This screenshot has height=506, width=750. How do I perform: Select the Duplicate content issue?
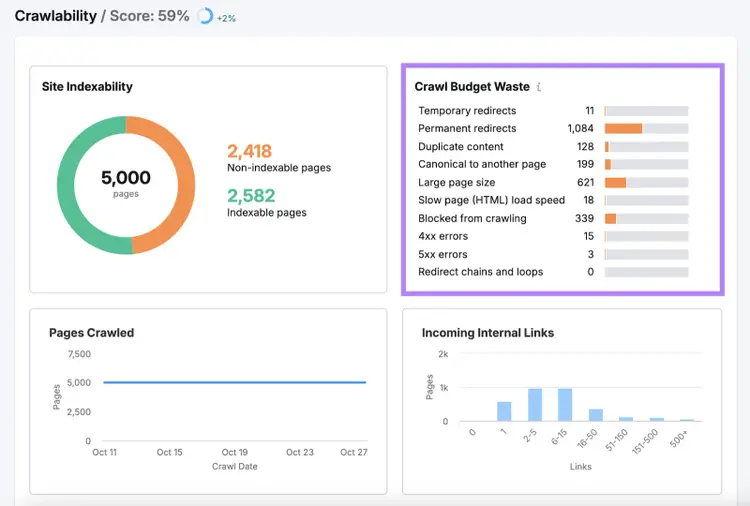click(x=553, y=147)
